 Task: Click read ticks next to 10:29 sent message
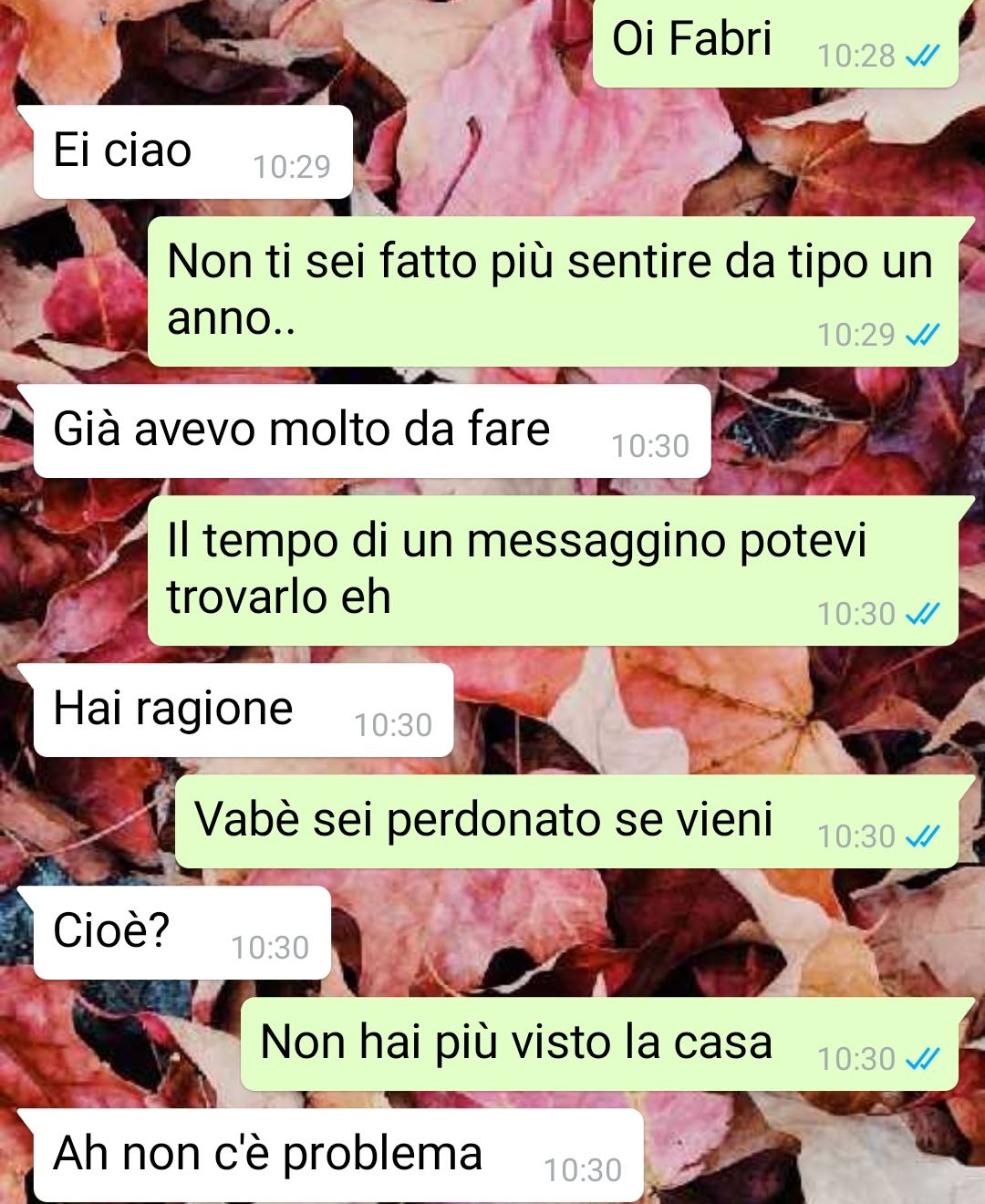(x=922, y=336)
